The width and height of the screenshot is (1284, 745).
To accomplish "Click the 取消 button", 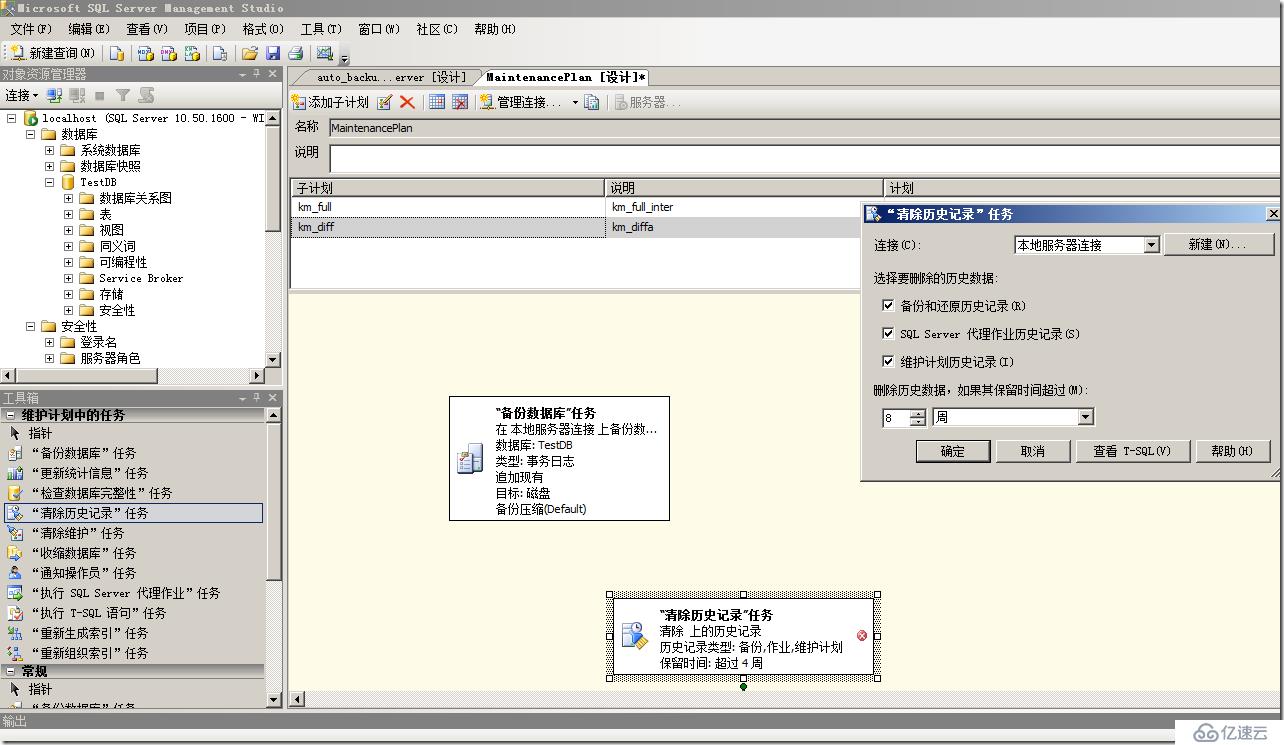I will (x=1032, y=451).
